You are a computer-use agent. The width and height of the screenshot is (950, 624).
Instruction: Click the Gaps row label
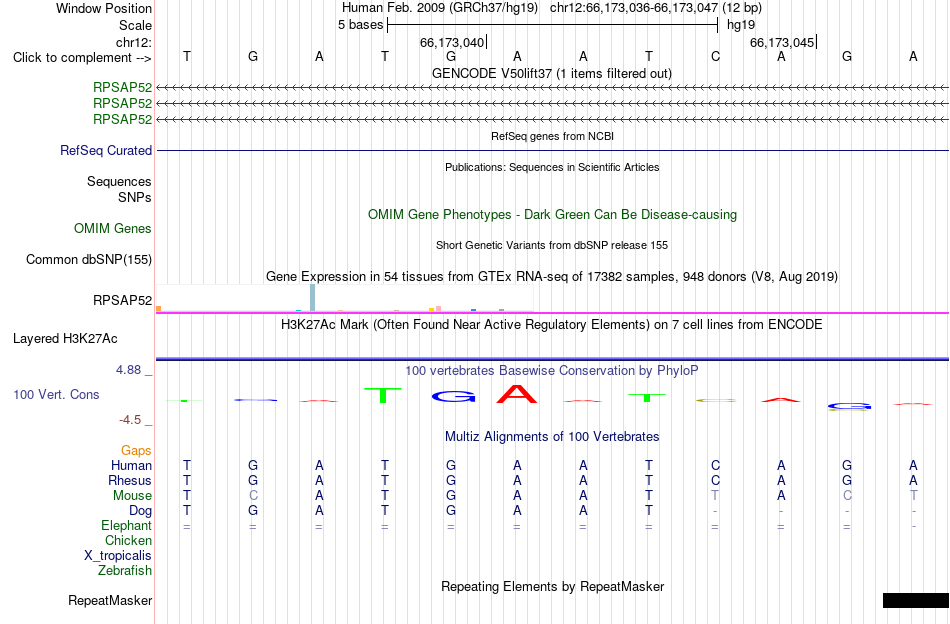pos(136,450)
